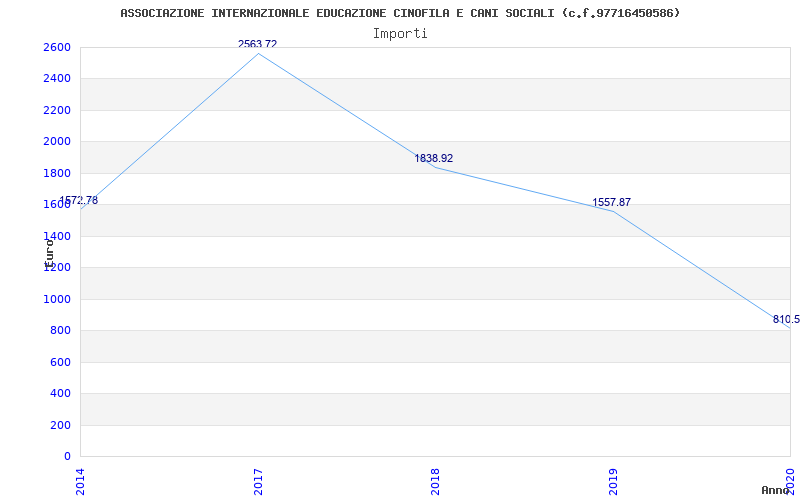Select data label 1838.92

point(433,159)
